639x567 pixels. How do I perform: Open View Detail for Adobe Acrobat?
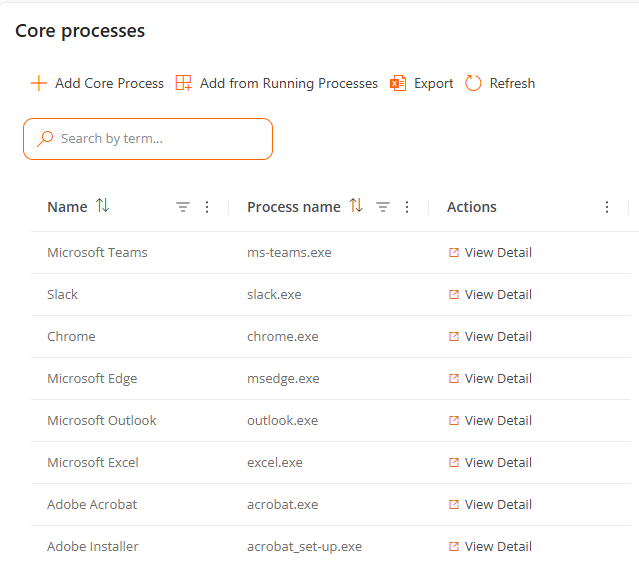(490, 505)
